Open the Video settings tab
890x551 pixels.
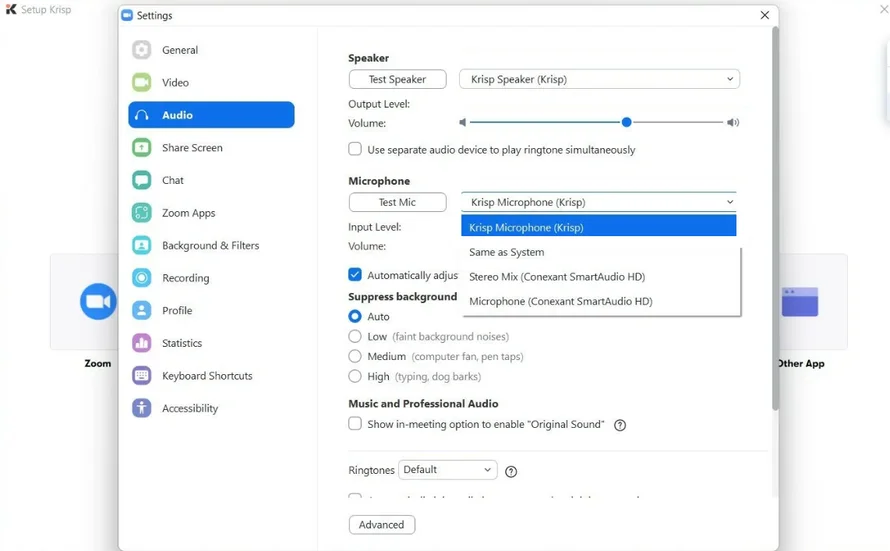[211, 82]
